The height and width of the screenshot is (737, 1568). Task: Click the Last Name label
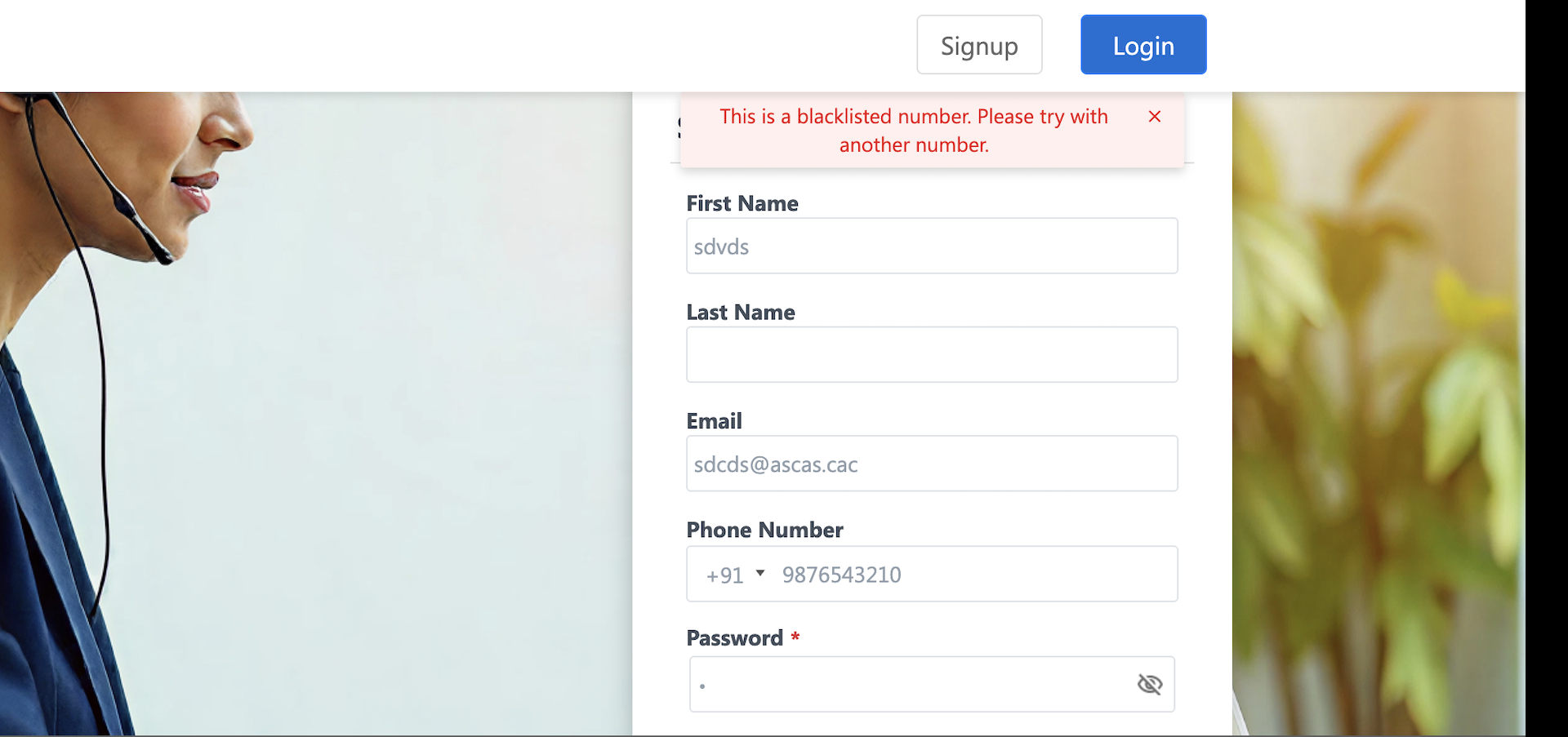tap(740, 313)
